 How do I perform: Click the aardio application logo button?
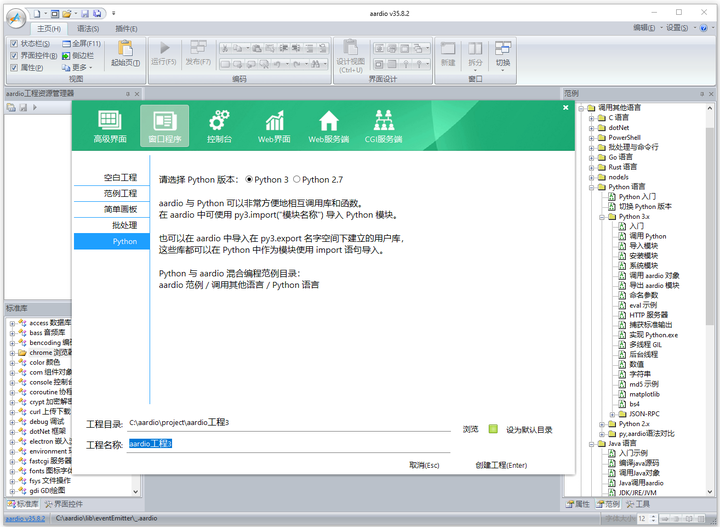tap(17, 18)
